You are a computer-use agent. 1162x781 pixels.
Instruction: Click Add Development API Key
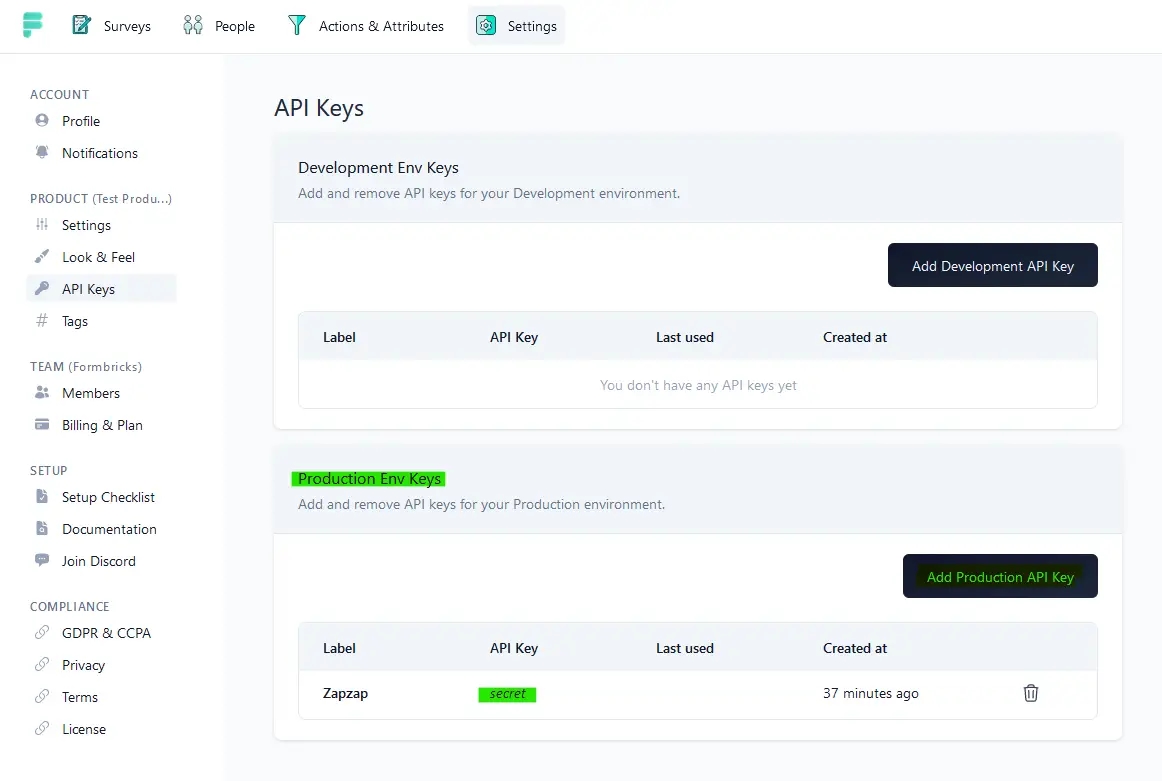click(992, 265)
